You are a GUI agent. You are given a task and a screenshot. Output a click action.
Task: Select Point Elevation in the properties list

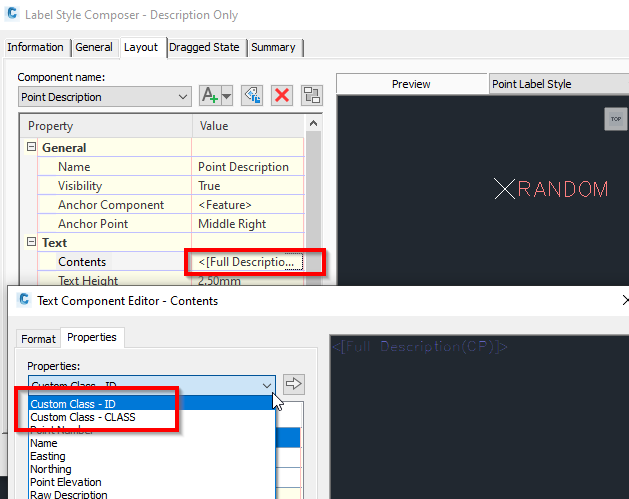click(x=152, y=482)
